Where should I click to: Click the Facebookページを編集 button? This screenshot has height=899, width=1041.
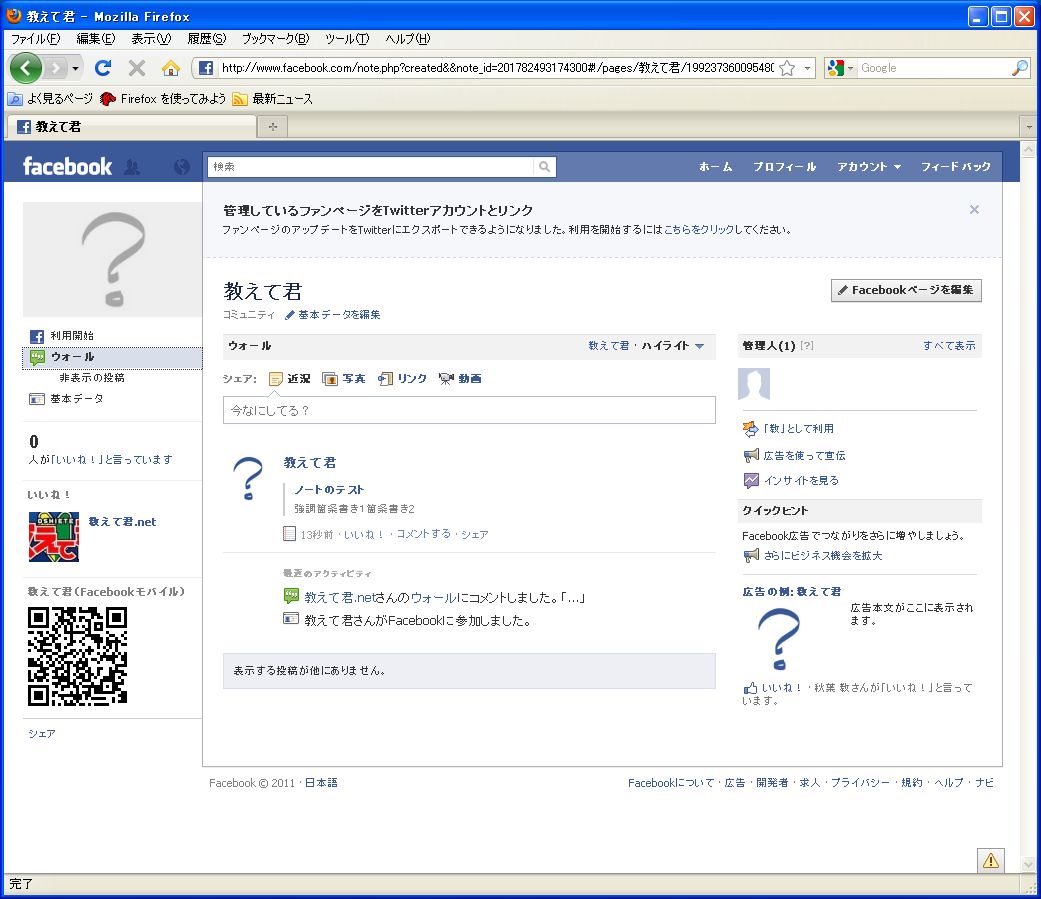(906, 290)
